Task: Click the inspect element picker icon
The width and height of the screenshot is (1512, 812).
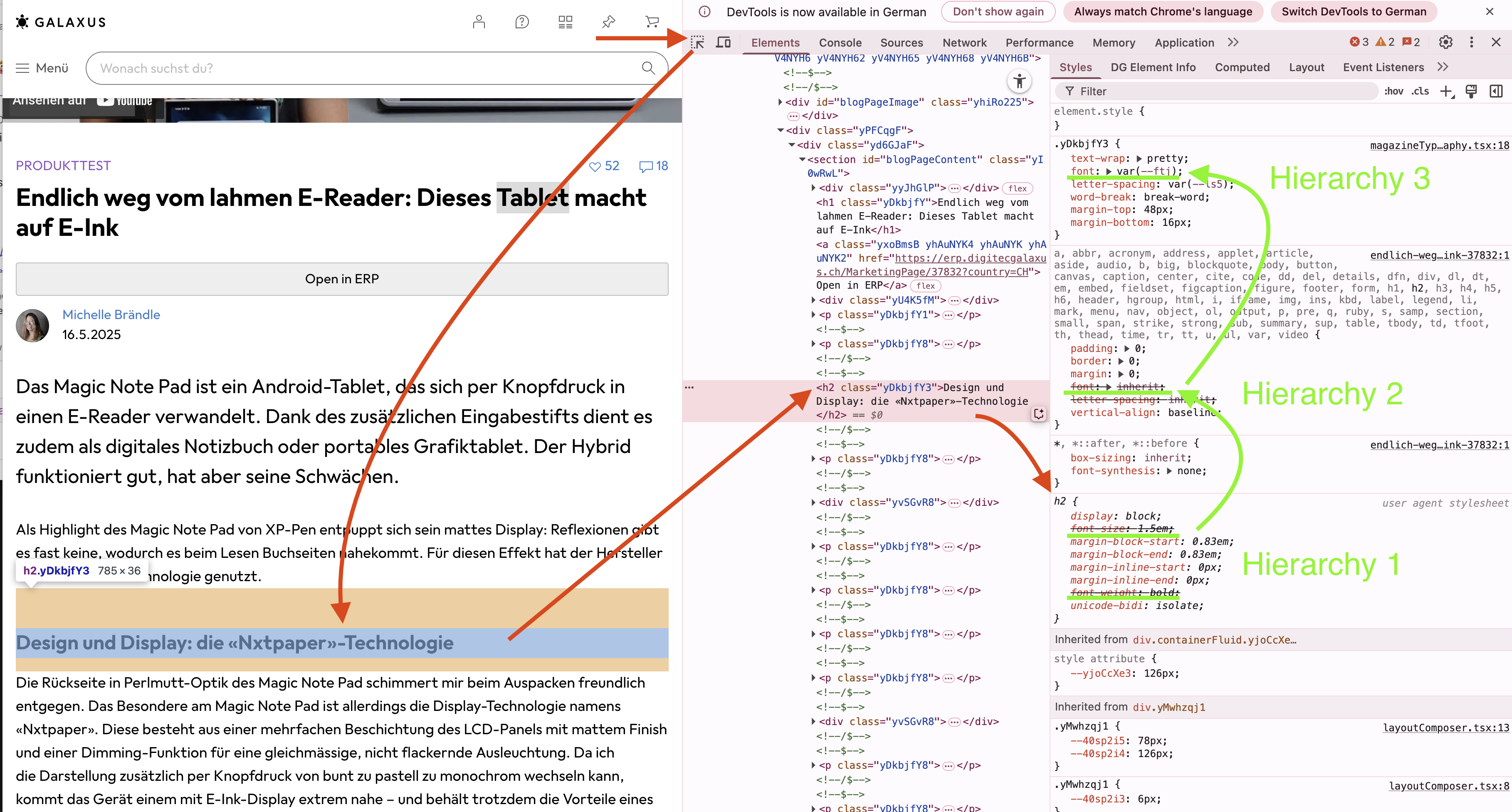Action: point(697,42)
